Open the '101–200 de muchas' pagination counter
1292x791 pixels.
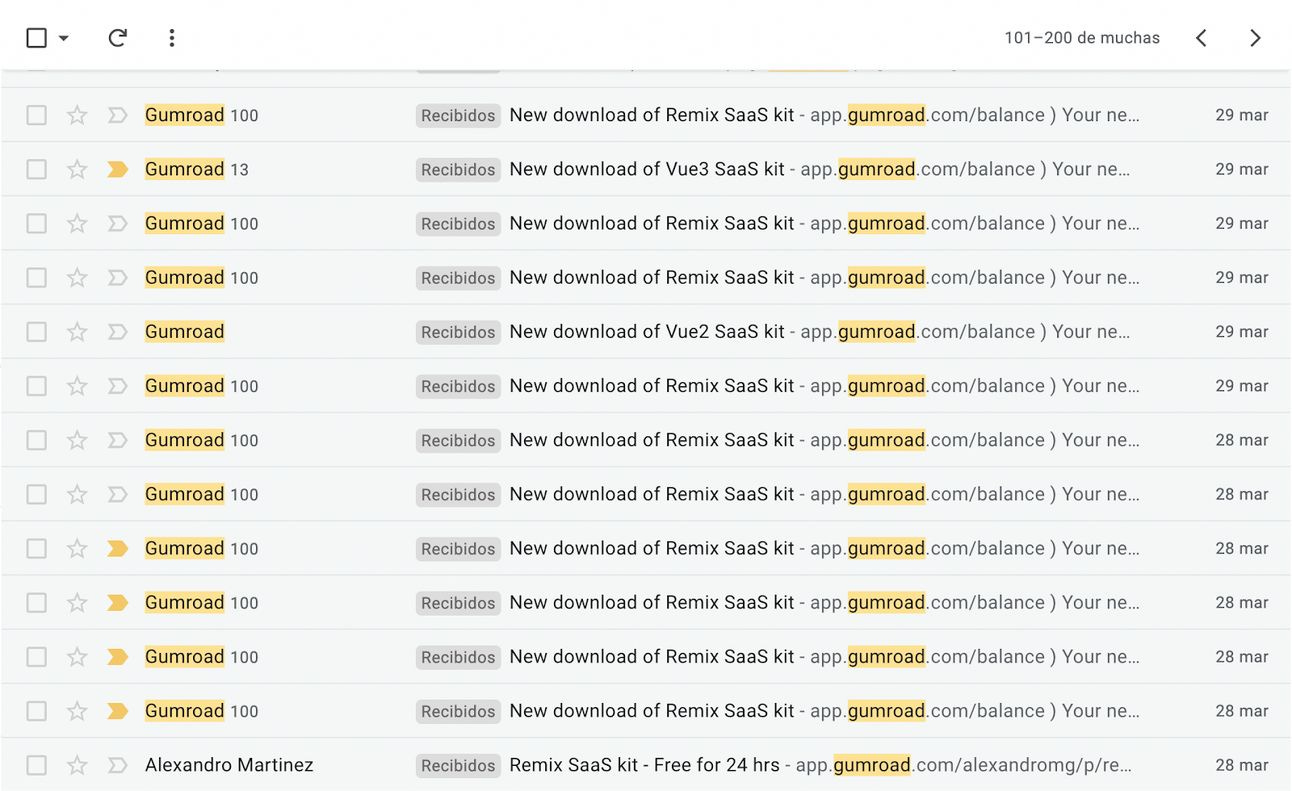coord(1082,38)
